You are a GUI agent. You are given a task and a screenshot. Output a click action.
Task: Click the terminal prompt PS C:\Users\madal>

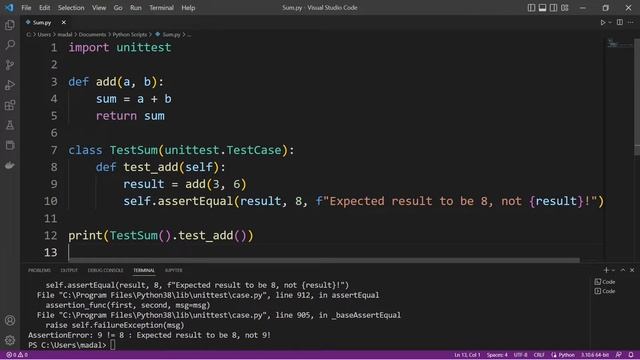pyautogui.click(x=67, y=345)
